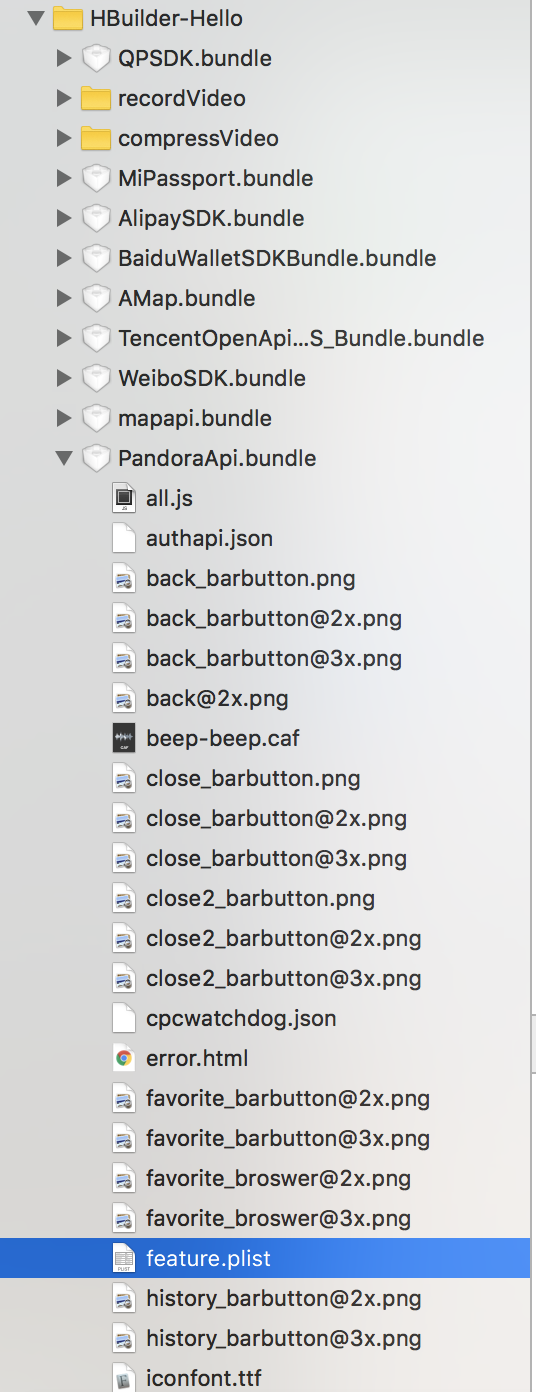The width and height of the screenshot is (536, 1392).
Task: Click the feature.plist file icon
Action: tap(123, 1258)
